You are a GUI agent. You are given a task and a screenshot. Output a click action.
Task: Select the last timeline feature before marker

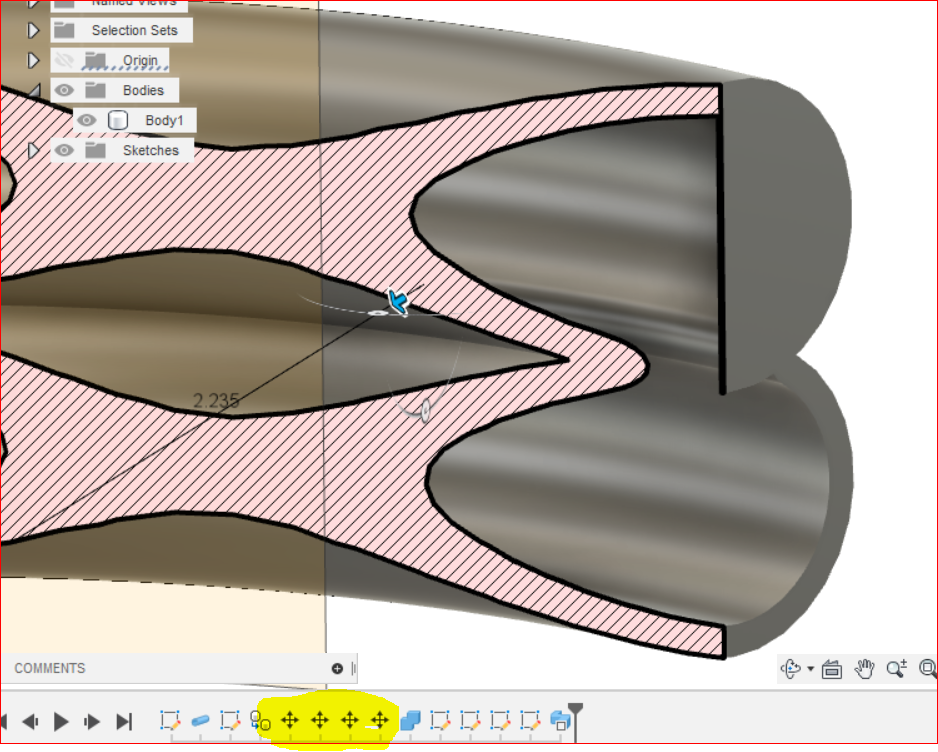click(560, 721)
